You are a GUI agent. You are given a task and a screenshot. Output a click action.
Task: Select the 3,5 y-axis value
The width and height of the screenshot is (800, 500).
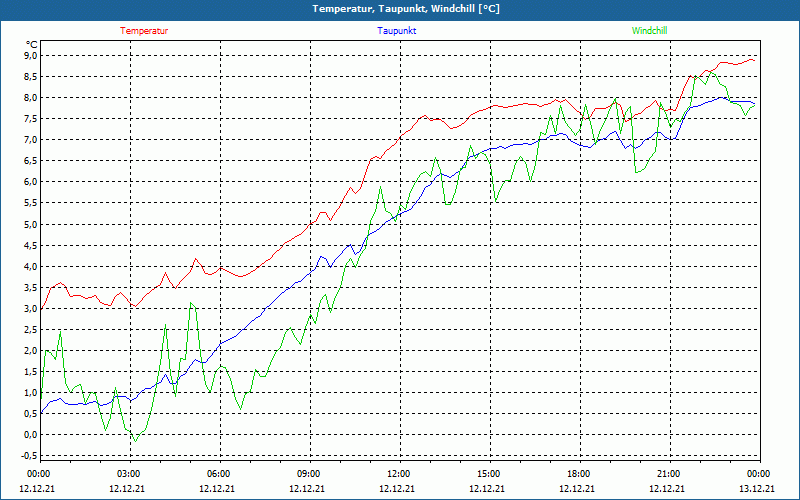coord(31,287)
